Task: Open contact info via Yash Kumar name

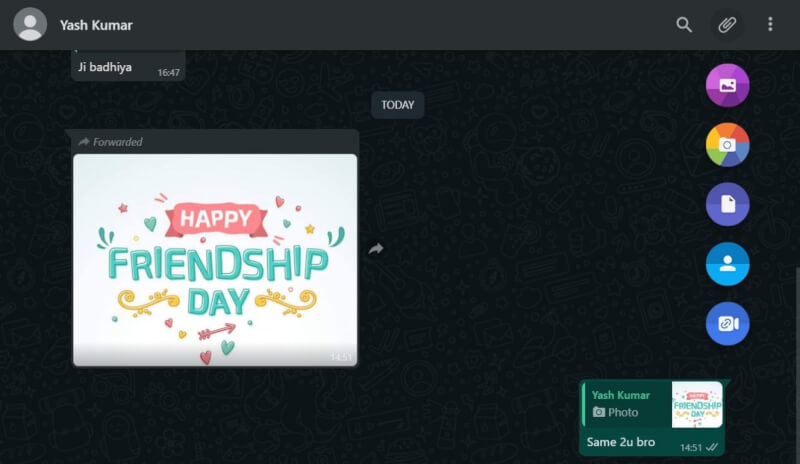Action: [x=96, y=25]
